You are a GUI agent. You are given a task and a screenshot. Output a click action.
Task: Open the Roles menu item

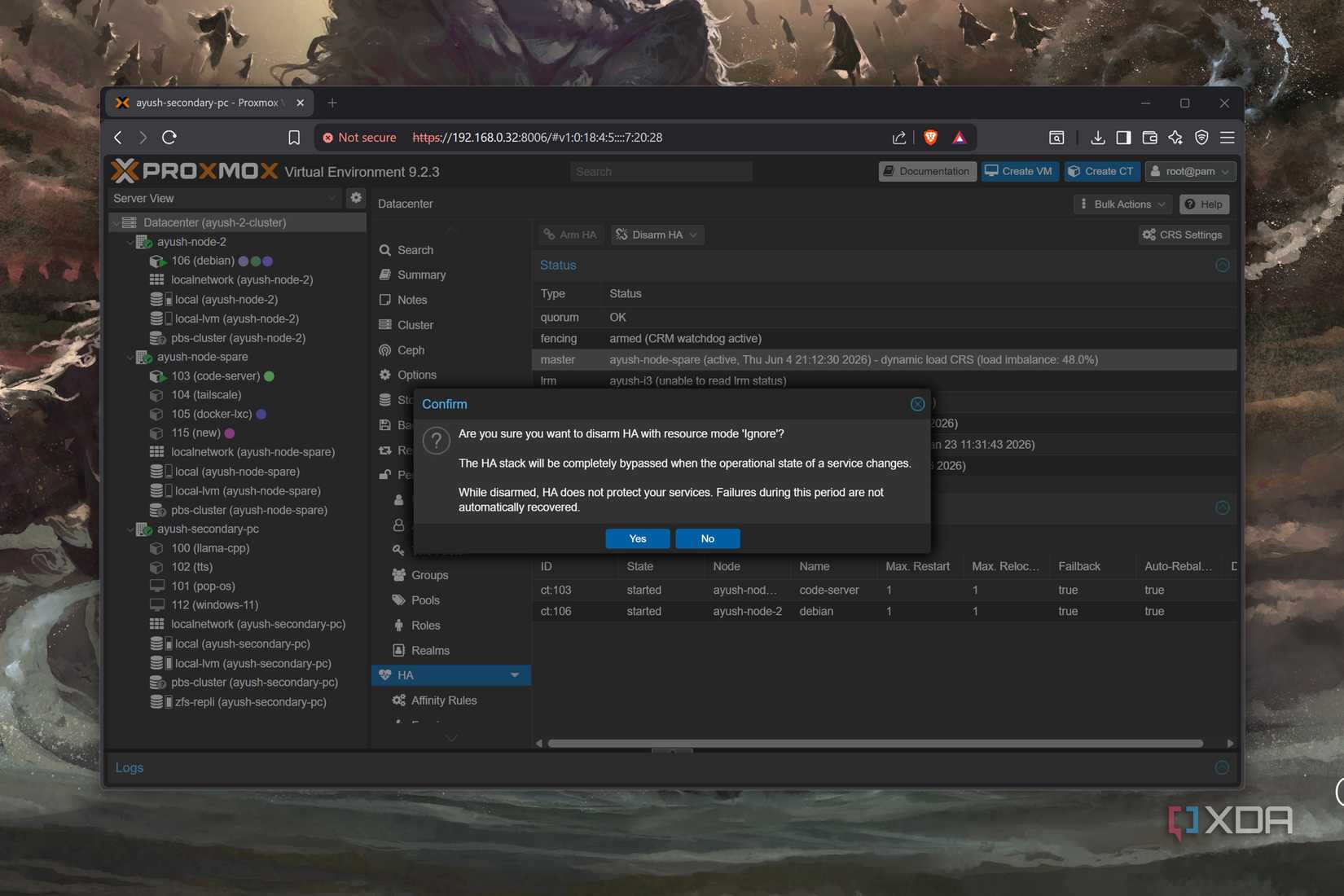pyautogui.click(x=425, y=626)
